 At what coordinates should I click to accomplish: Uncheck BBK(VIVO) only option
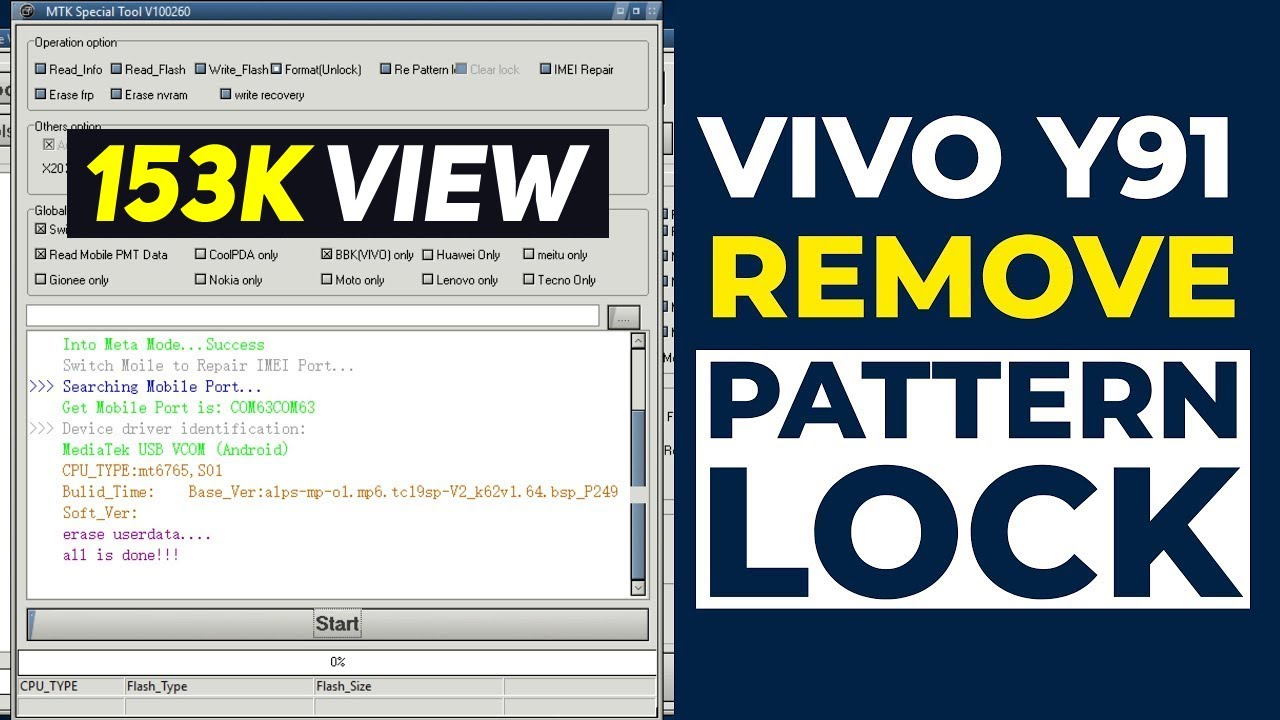pyautogui.click(x=327, y=255)
